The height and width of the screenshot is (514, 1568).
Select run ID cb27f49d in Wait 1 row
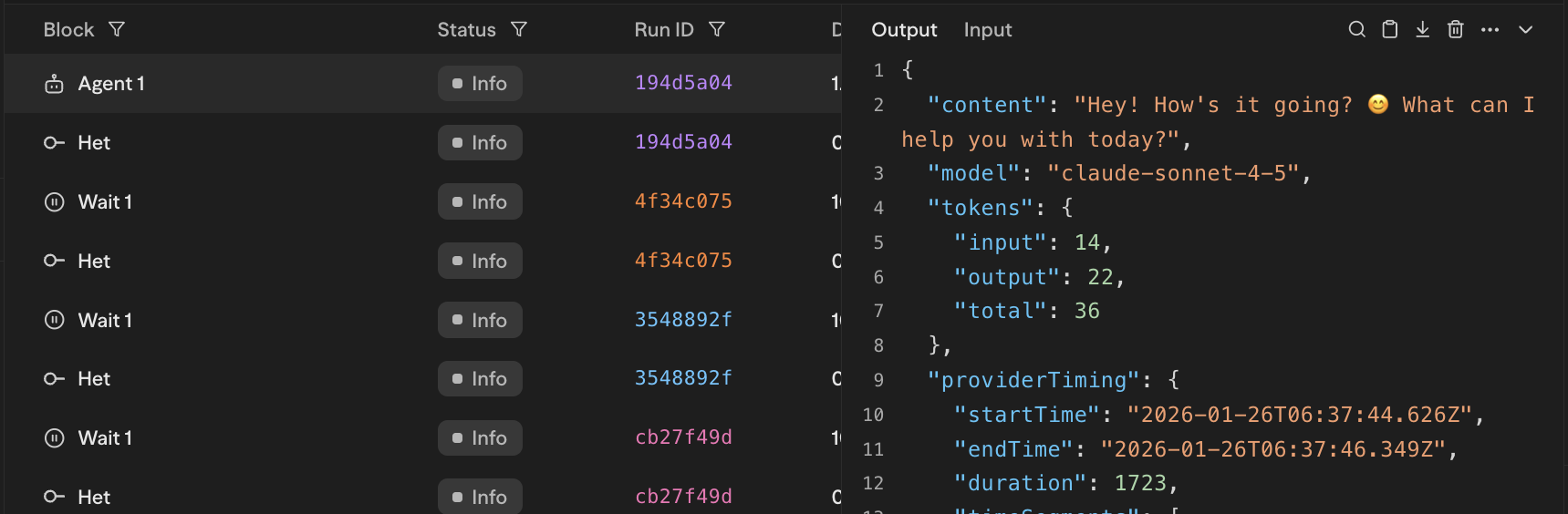pos(682,437)
